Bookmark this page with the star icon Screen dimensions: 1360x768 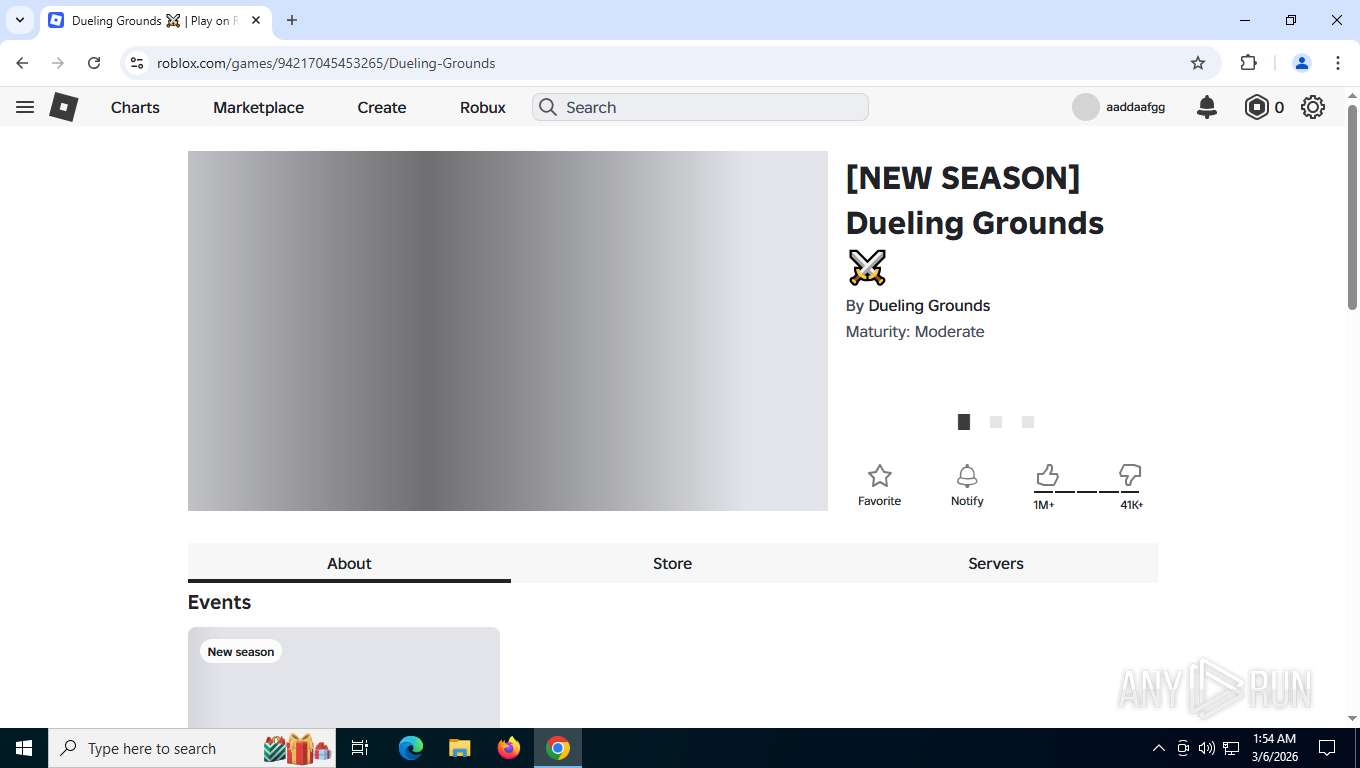point(1198,63)
